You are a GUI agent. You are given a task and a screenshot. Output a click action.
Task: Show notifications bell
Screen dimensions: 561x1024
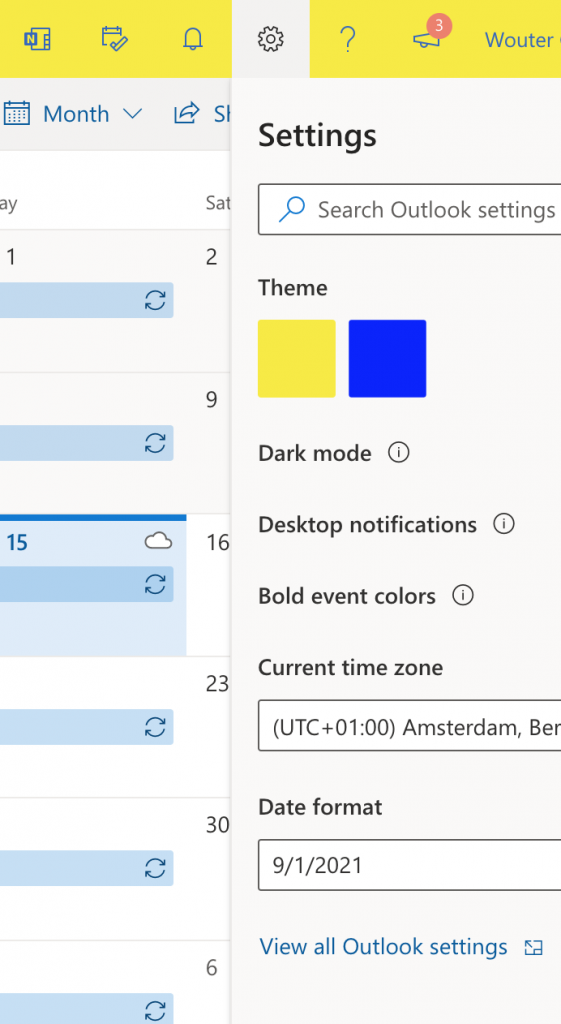point(193,39)
